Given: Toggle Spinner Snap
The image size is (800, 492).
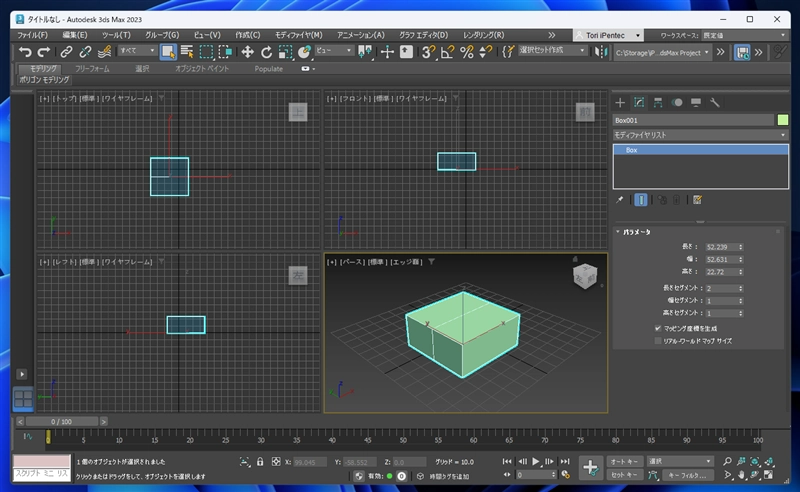Looking at the screenshot, I should coord(485,52).
